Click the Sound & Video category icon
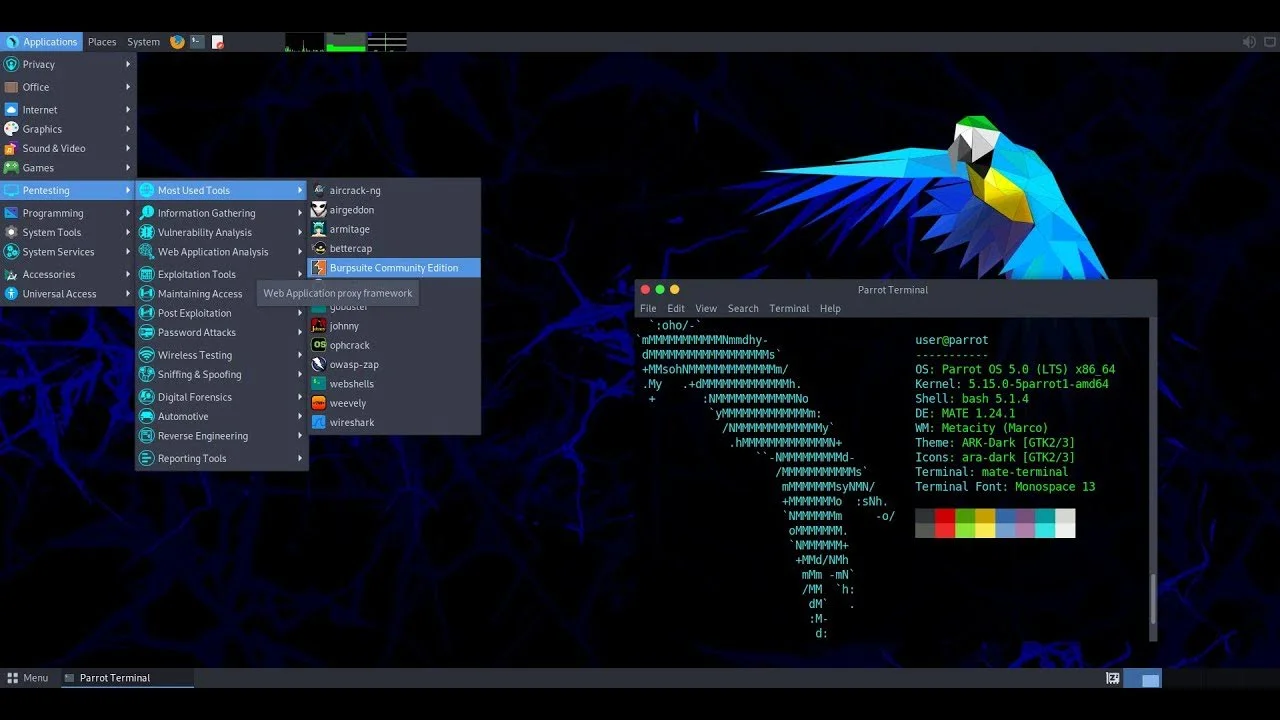Screen dimensions: 1280x720 [x=12, y=148]
